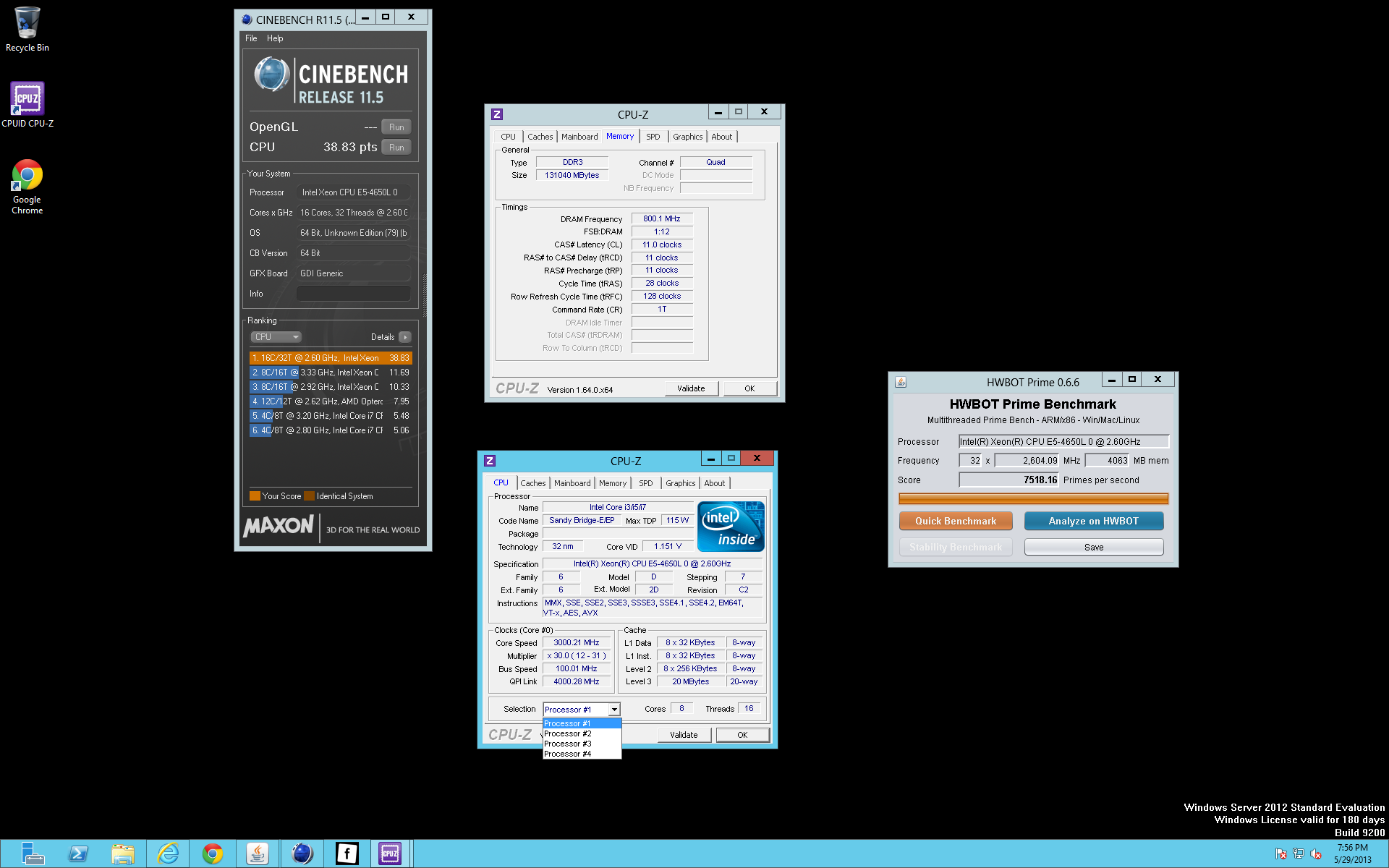The image size is (1389, 868).
Task: Open About tab in upper CPU-Z
Action: click(x=721, y=137)
